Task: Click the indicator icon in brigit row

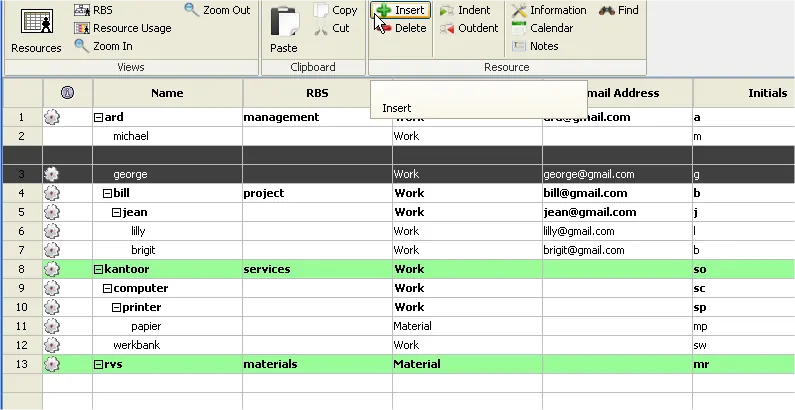Action: point(52,250)
